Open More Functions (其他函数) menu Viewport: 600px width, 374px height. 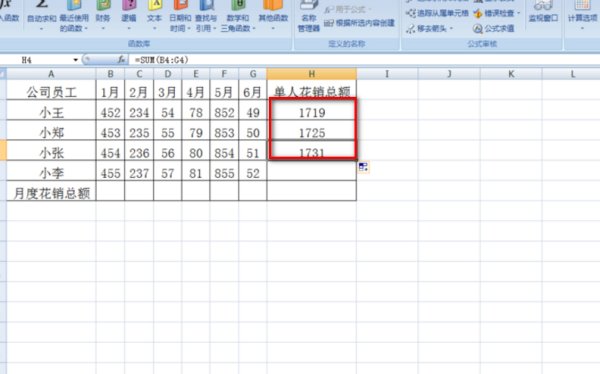point(273,16)
